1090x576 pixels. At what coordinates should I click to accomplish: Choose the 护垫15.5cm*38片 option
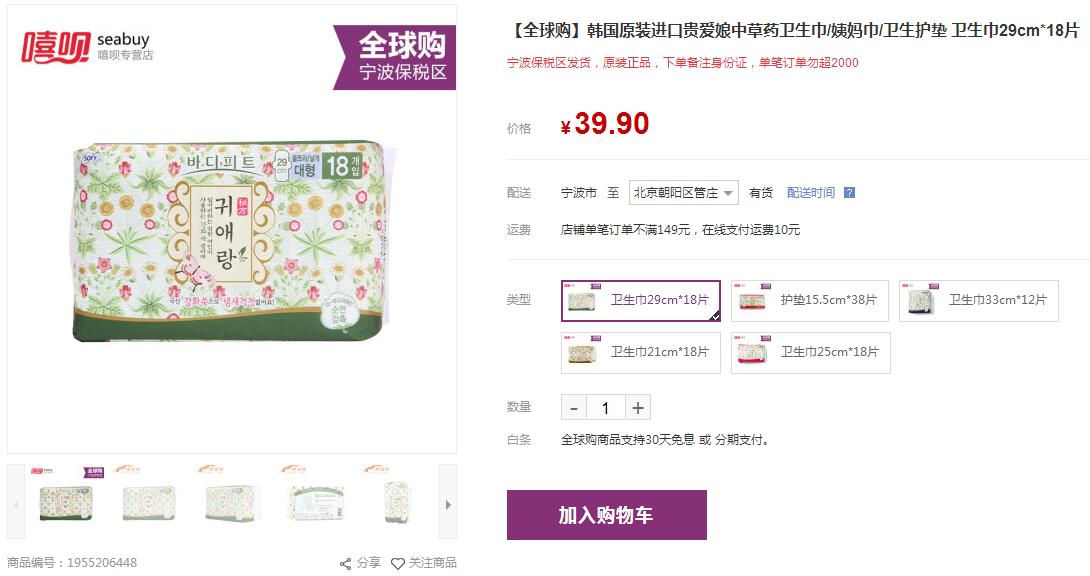pos(810,300)
